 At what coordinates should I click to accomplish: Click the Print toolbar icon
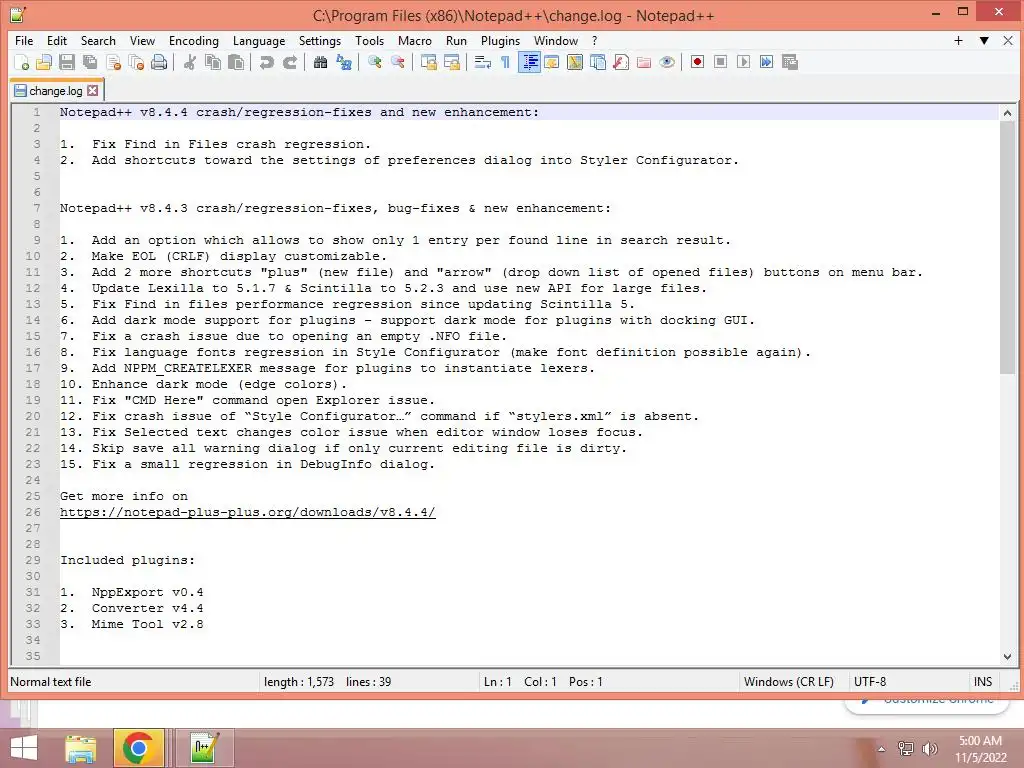click(x=159, y=62)
